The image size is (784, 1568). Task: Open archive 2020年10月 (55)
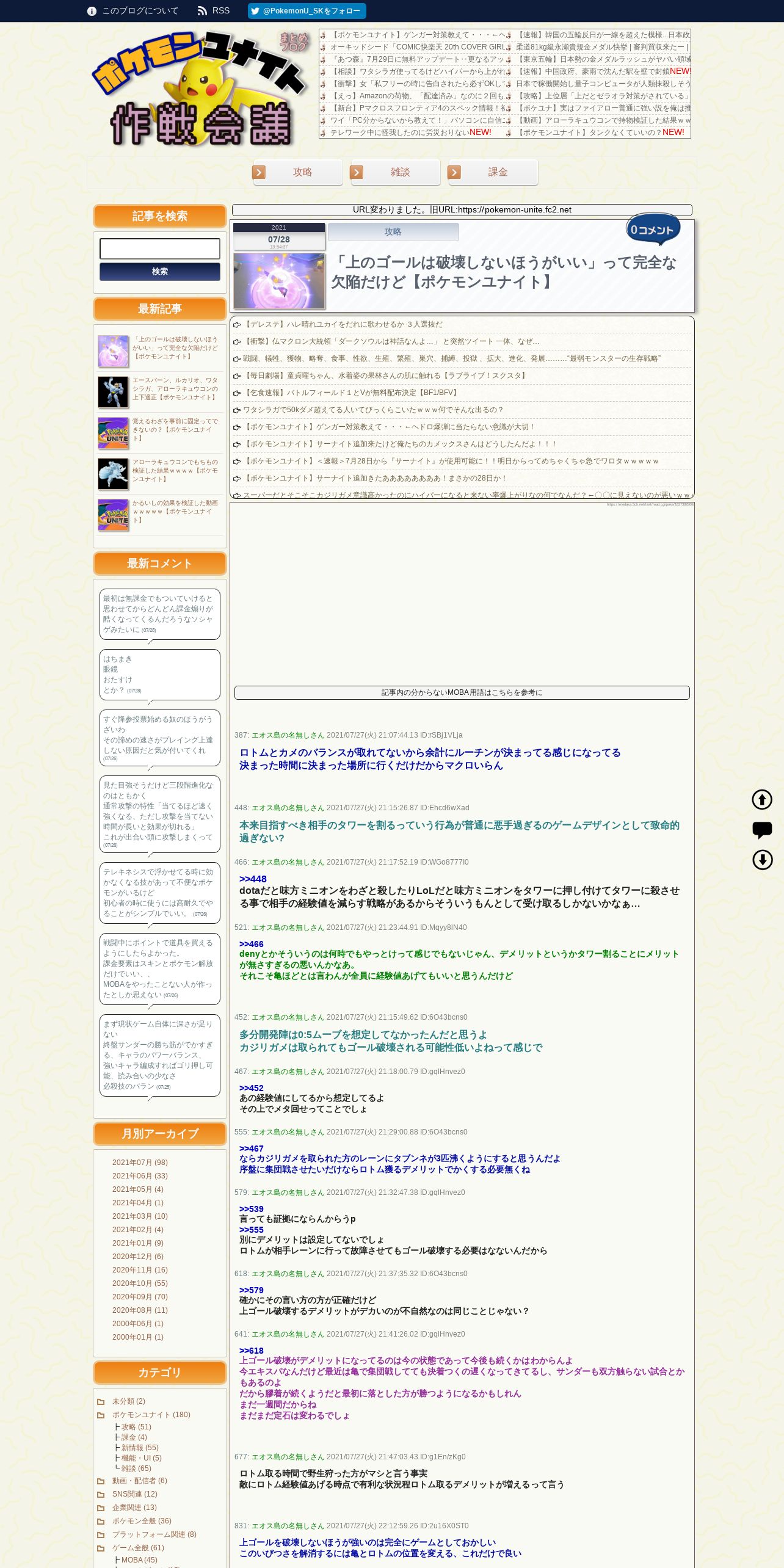tap(140, 1283)
